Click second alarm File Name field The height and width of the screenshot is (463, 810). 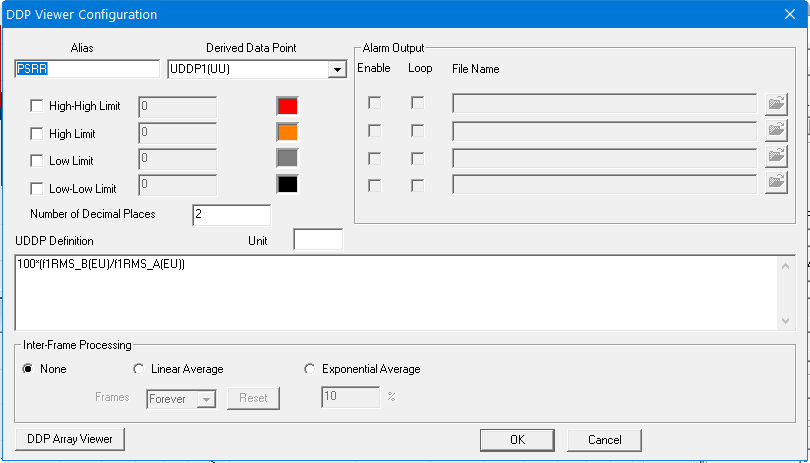pyautogui.click(x=604, y=131)
